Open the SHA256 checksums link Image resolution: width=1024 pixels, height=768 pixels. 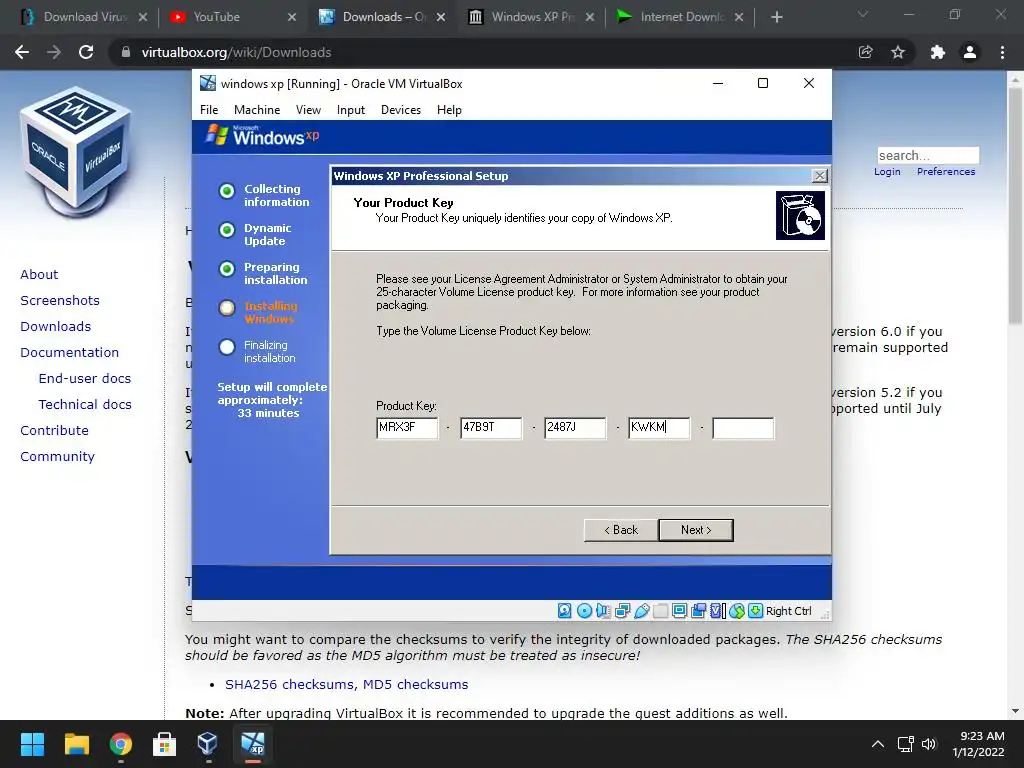pyautogui.click(x=290, y=684)
